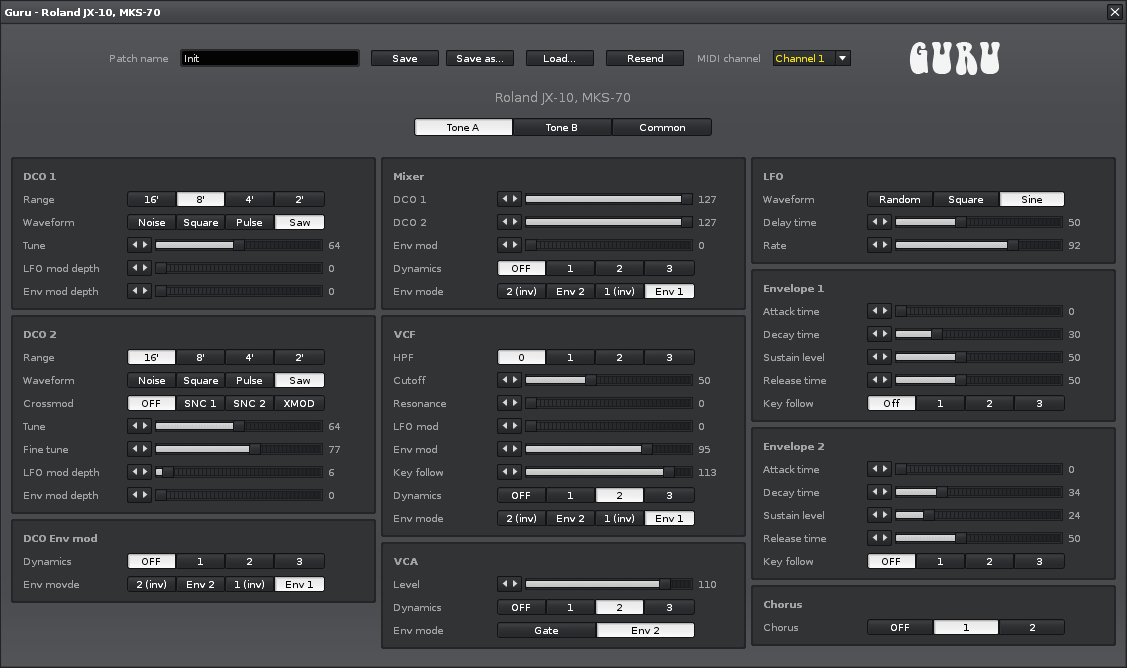Click the Save as... button
1127x668 pixels.
click(480, 58)
